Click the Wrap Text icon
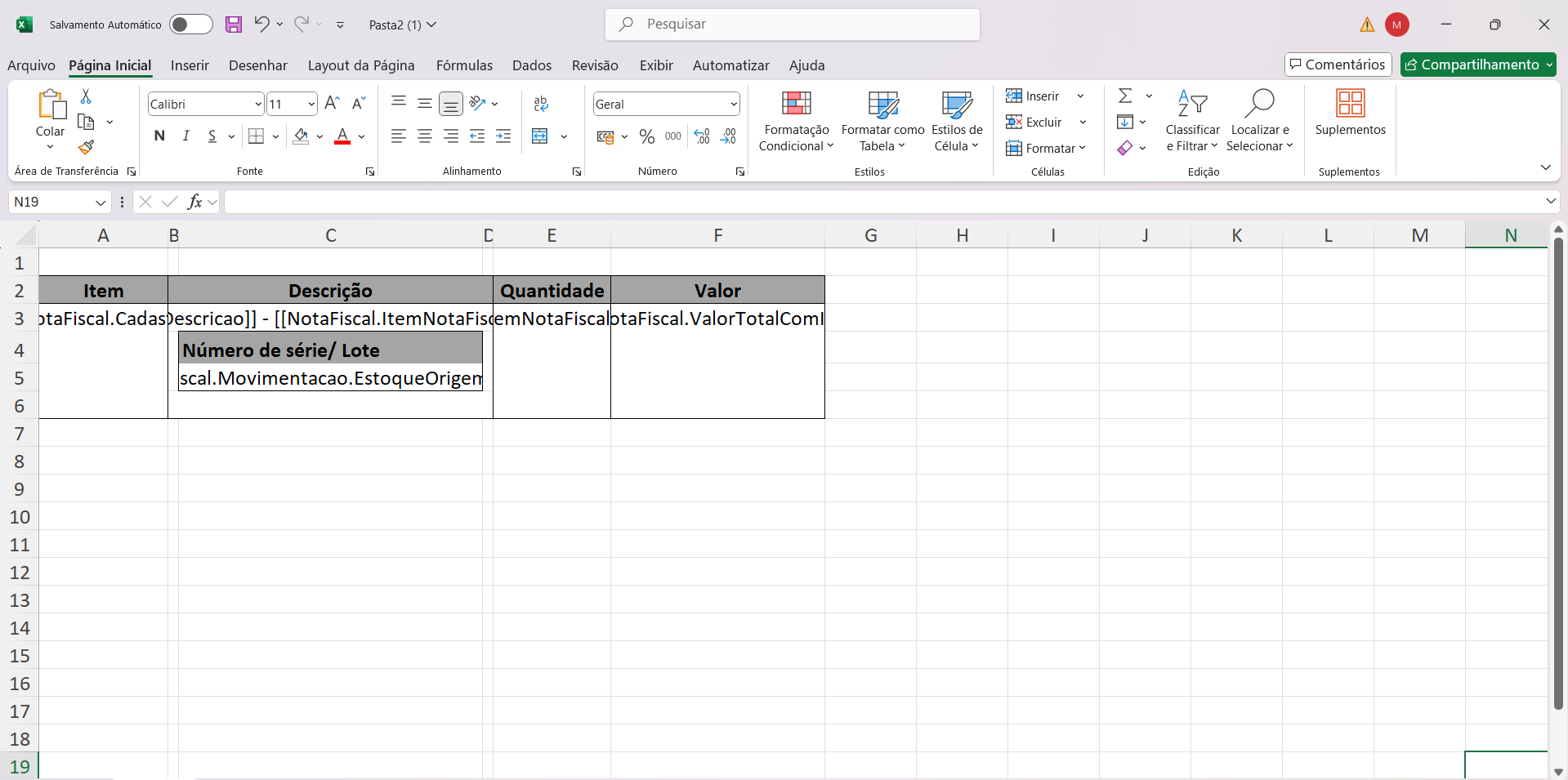The width and height of the screenshot is (1568, 780). coord(541,104)
